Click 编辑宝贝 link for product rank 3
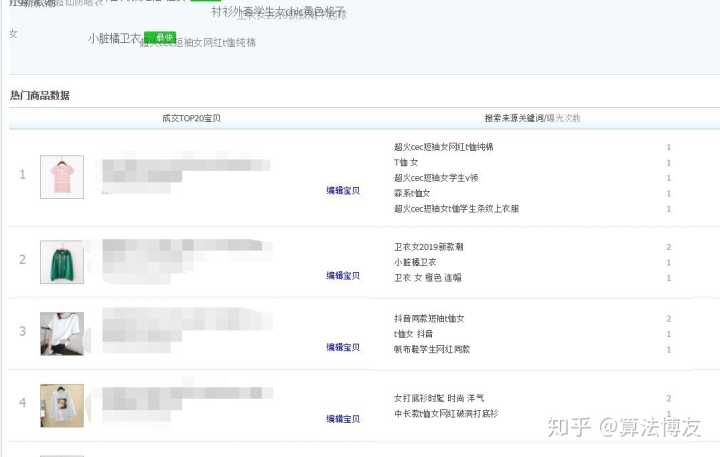 (x=343, y=347)
